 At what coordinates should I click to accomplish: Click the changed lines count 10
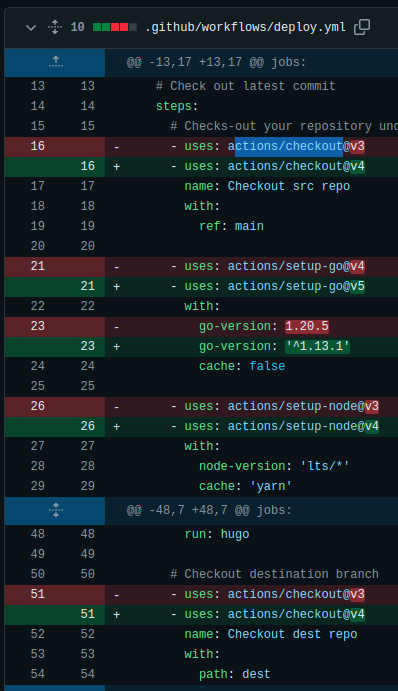coord(78,27)
